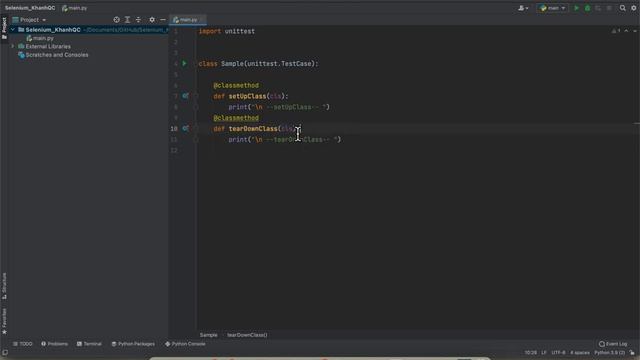This screenshot has height=360, width=640.
Task: Open Search Everywhere magnifier icon
Action: 622,8
